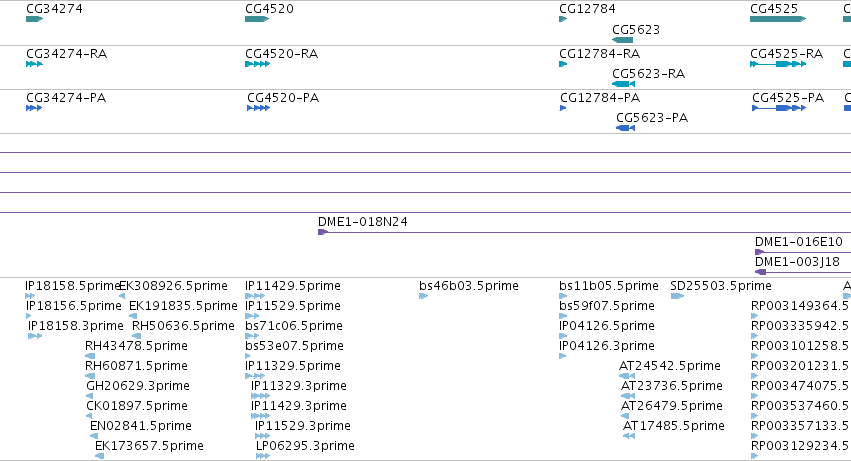The width and height of the screenshot is (851, 461).
Task: Select the CG5623-PA protein glyph
Action: [625, 128]
